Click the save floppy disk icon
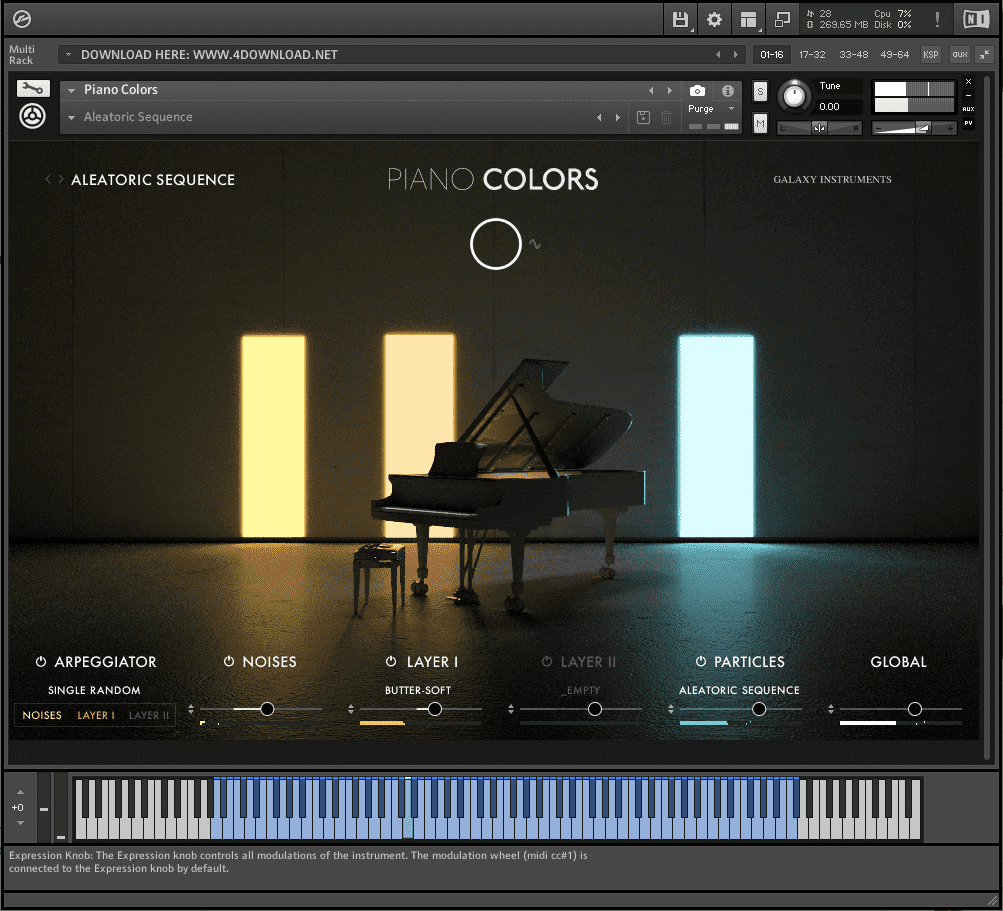The width and height of the screenshot is (1003, 911). pyautogui.click(x=681, y=19)
